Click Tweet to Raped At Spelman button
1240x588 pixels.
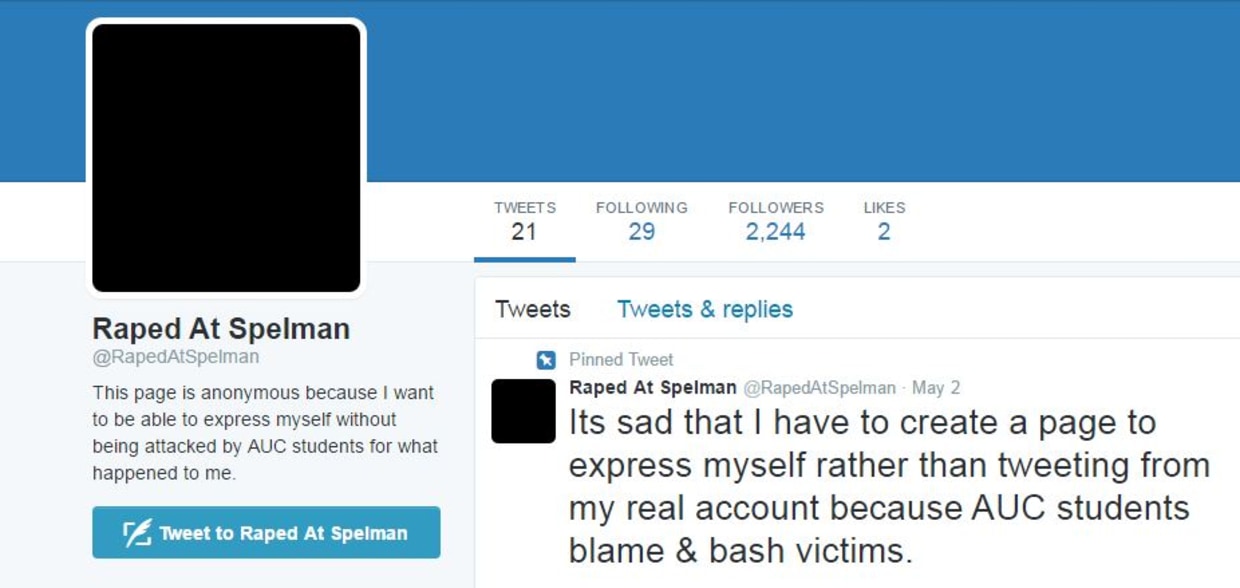pos(266,532)
